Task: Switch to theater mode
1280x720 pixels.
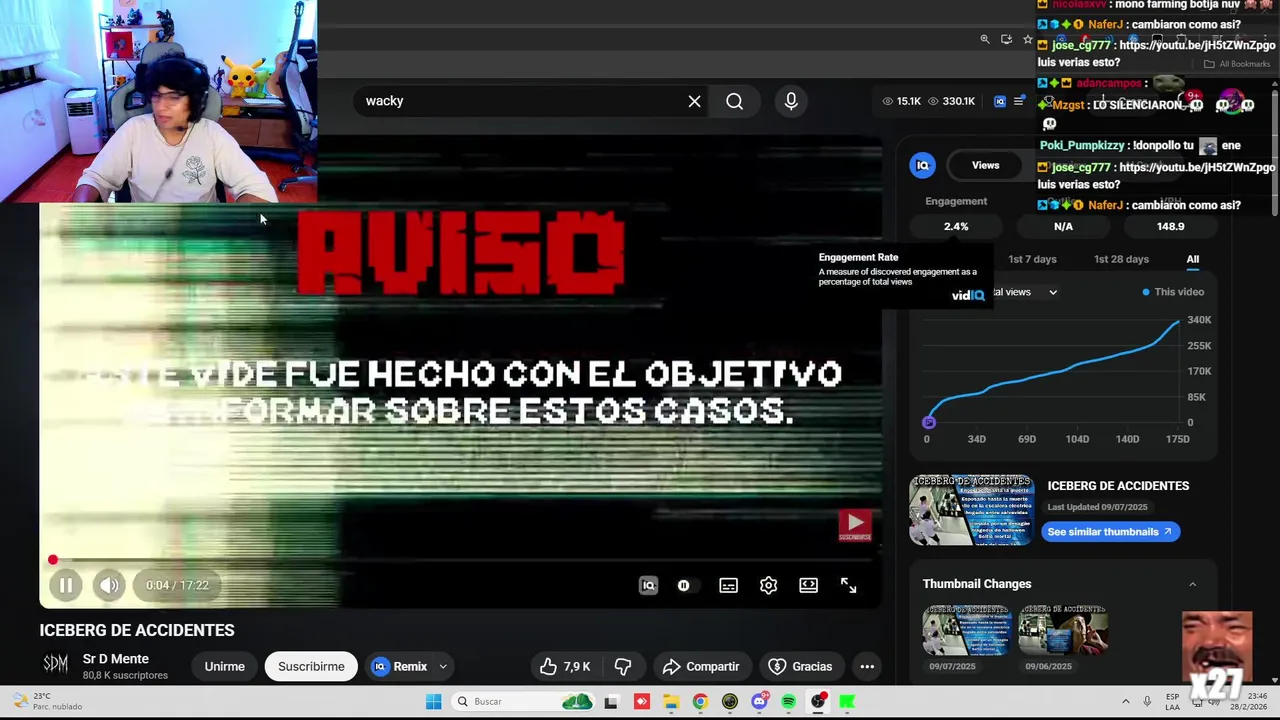Action: [808, 586]
